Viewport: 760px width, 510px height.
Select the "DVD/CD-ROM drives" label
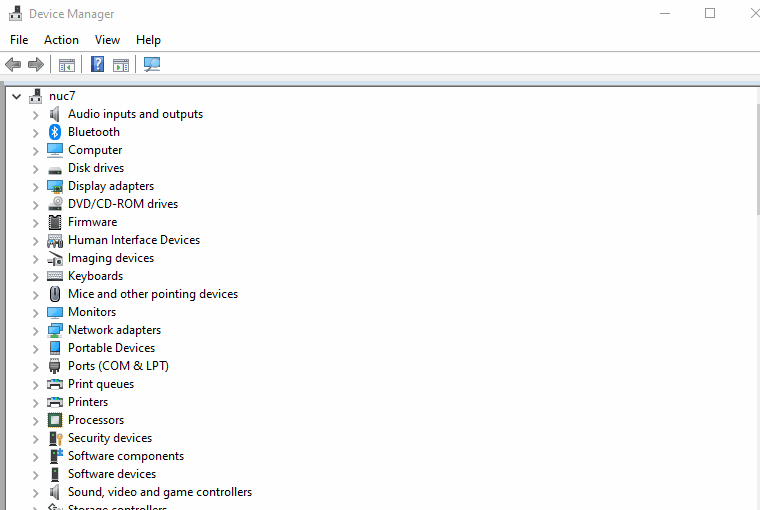coord(123,204)
